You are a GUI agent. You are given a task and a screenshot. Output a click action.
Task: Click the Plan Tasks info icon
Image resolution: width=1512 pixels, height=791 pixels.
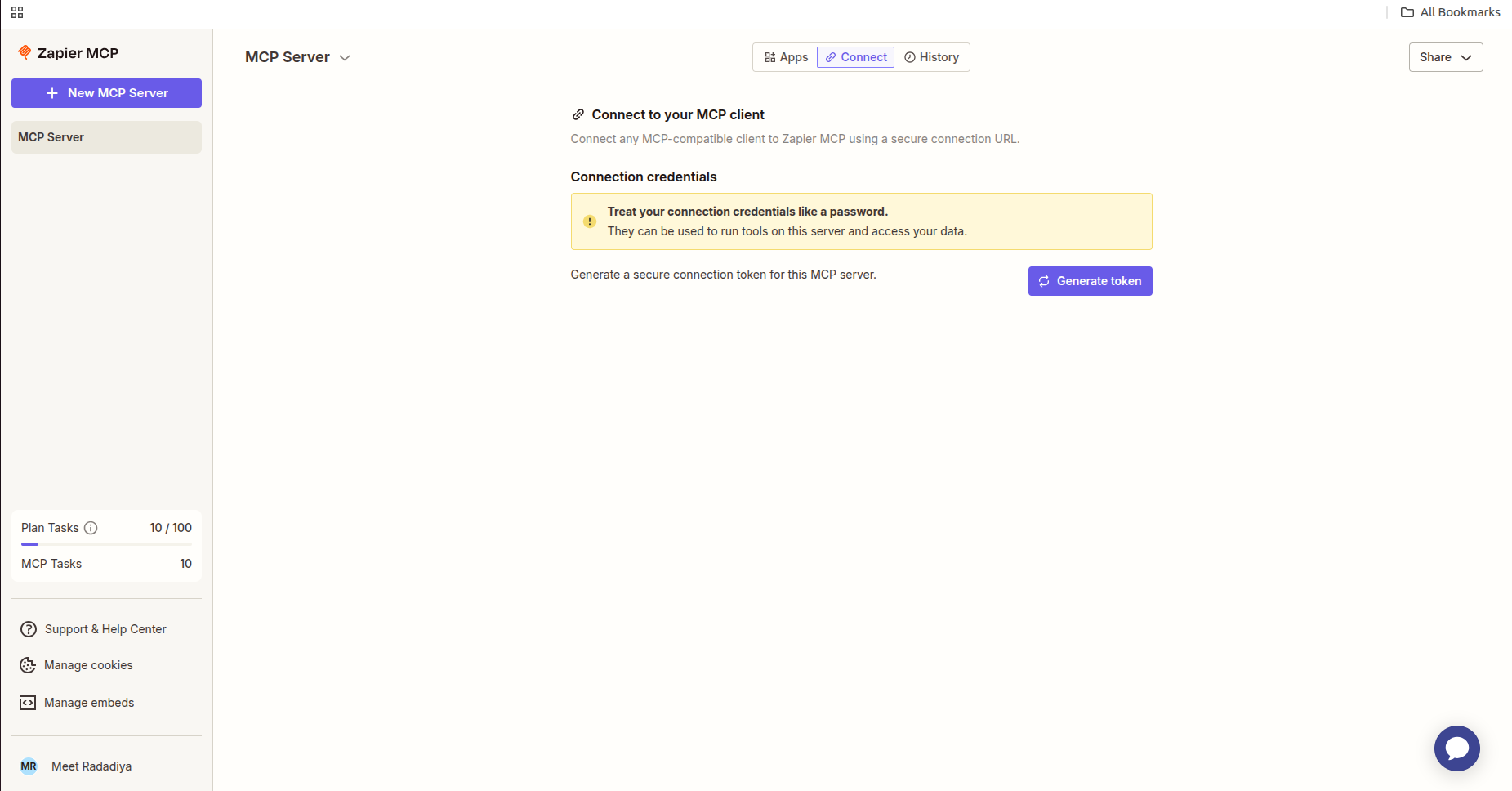pos(91,528)
